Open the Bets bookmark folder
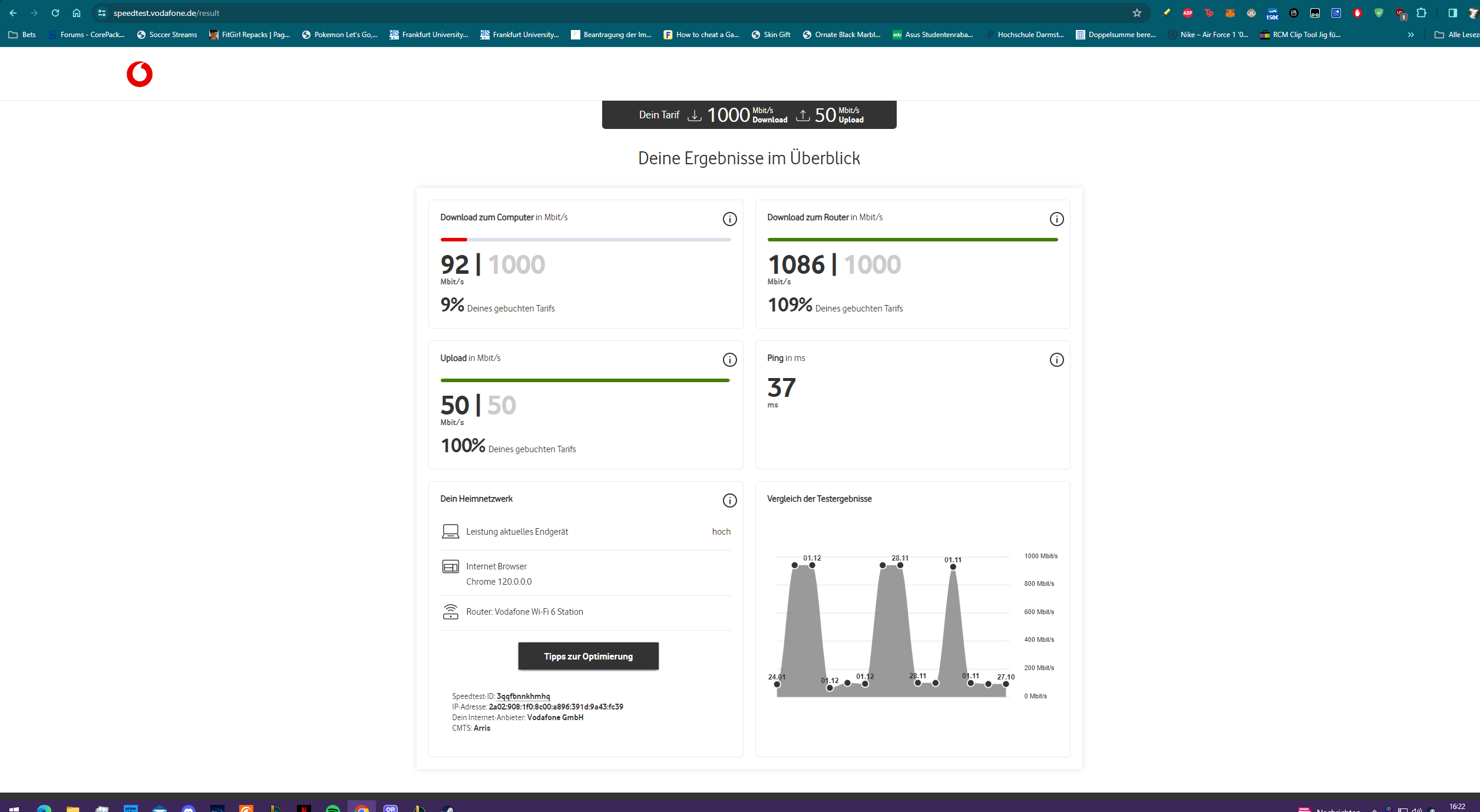1480x812 pixels. (x=22, y=35)
